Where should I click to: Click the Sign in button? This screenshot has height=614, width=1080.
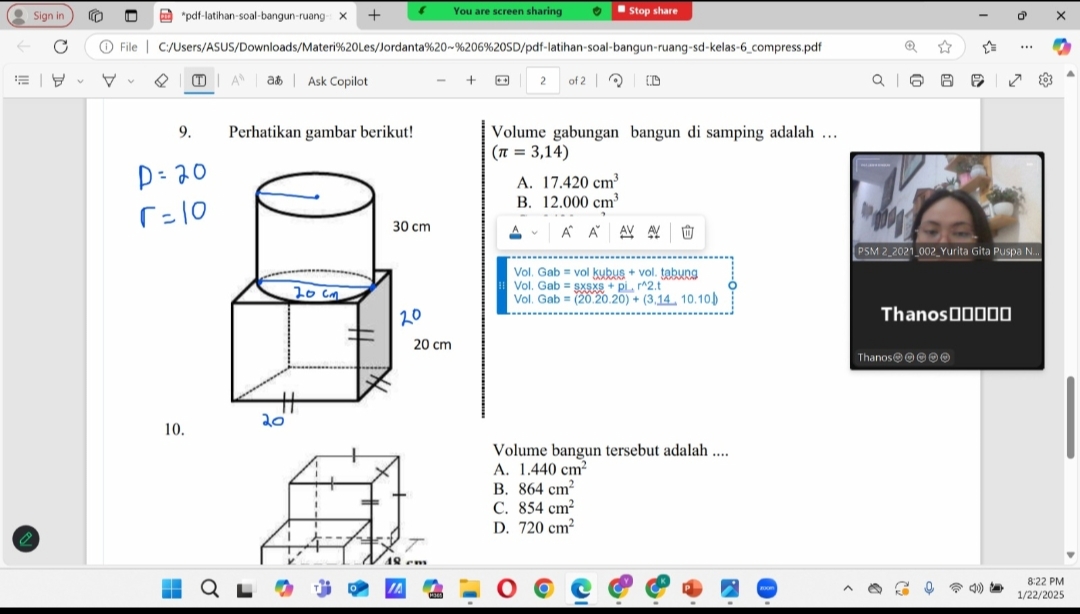tap(40, 15)
